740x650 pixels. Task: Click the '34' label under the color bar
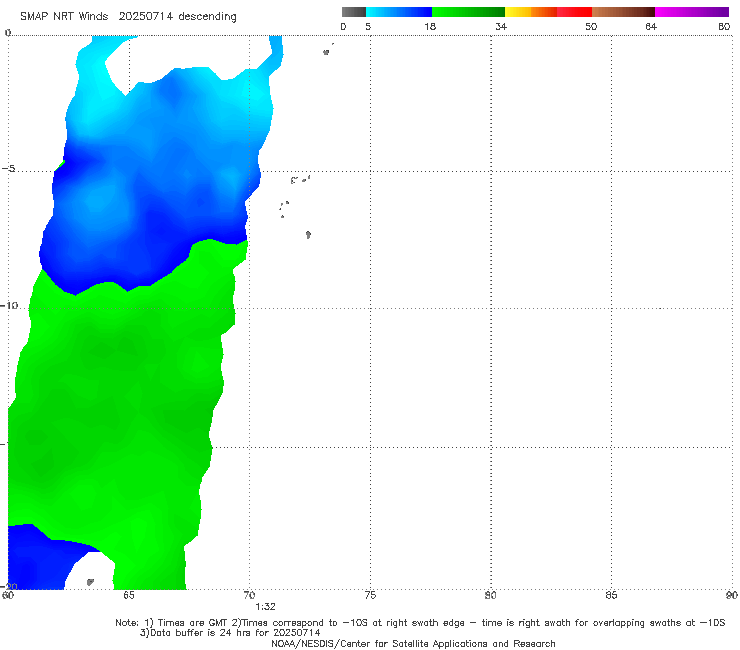click(501, 26)
